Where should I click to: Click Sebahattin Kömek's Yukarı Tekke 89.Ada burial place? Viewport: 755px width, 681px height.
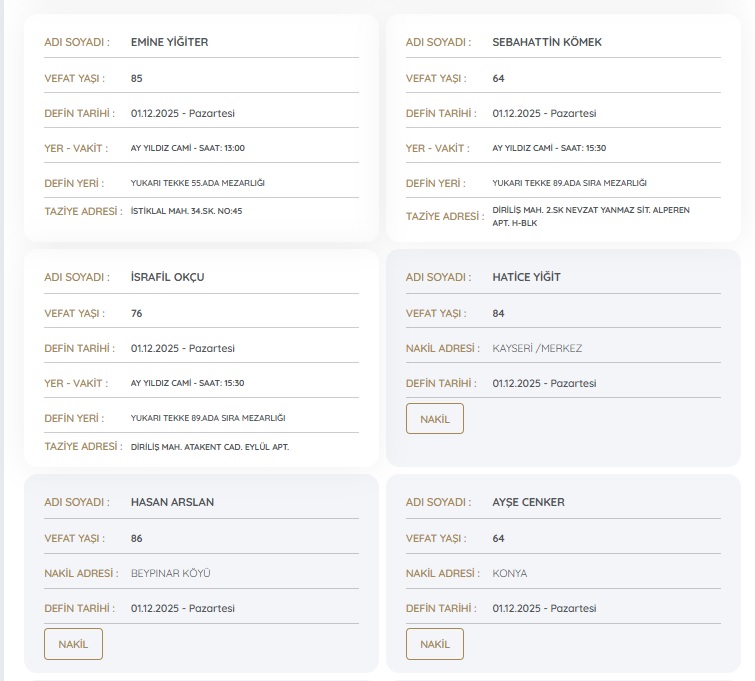point(569,183)
